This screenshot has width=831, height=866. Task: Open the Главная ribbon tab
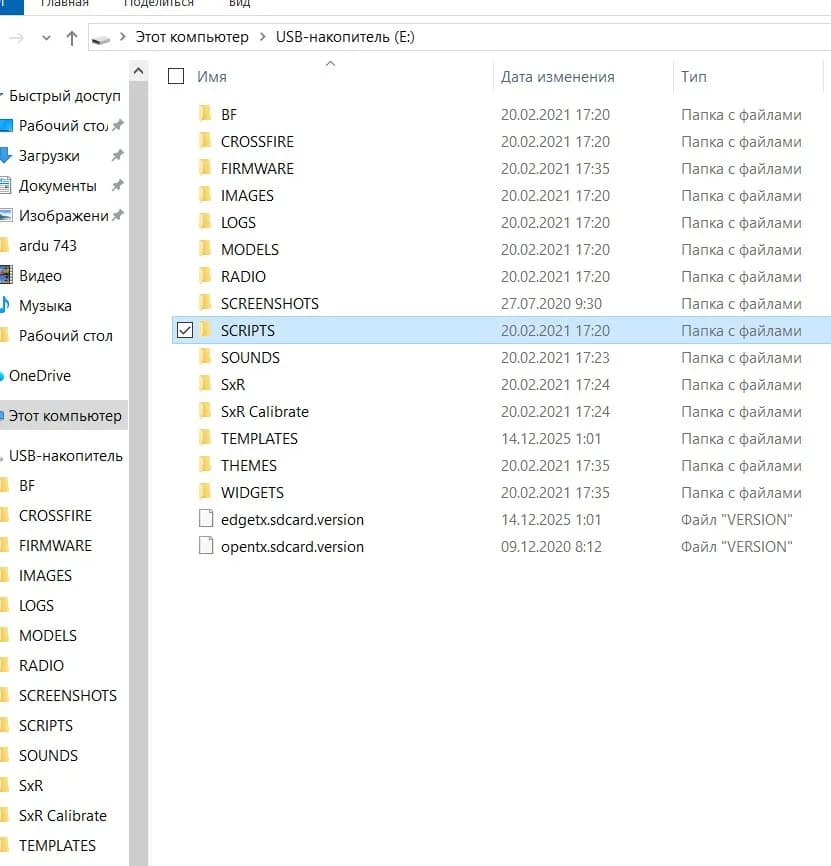pos(65,3)
